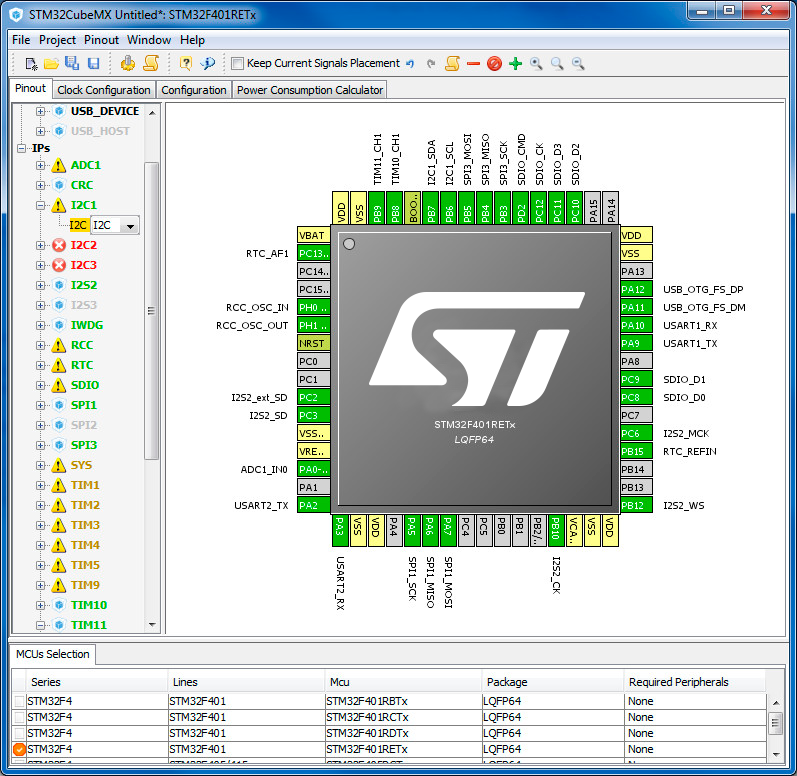This screenshot has width=797, height=776.
Task: Click the New Project toolbar icon
Action: pos(31,63)
